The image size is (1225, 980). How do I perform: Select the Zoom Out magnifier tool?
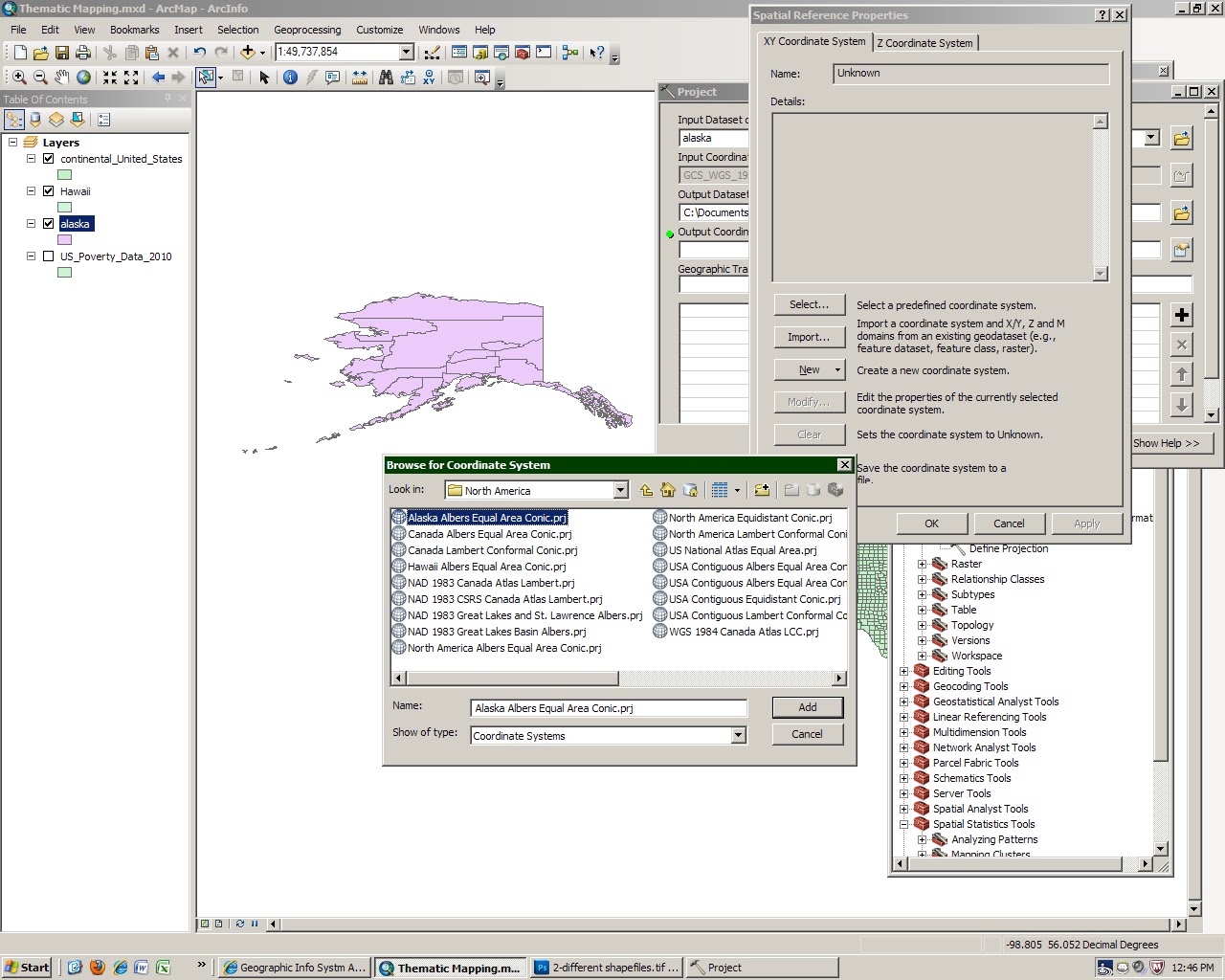pos(40,78)
